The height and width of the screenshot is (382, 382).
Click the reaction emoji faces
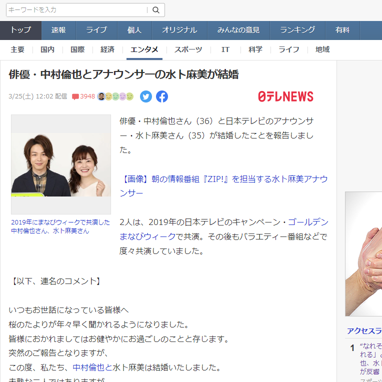[115, 97]
